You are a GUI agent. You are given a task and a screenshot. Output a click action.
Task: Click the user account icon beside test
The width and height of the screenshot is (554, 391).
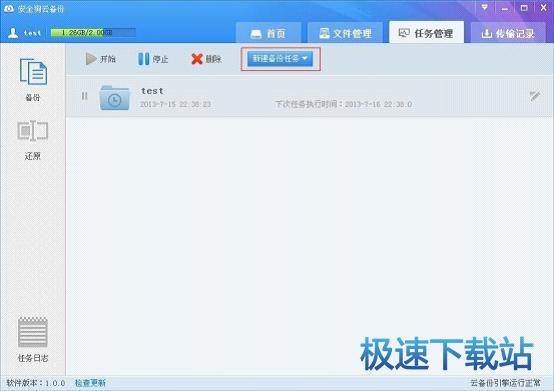pyautogui.click(x=13, y=33)
